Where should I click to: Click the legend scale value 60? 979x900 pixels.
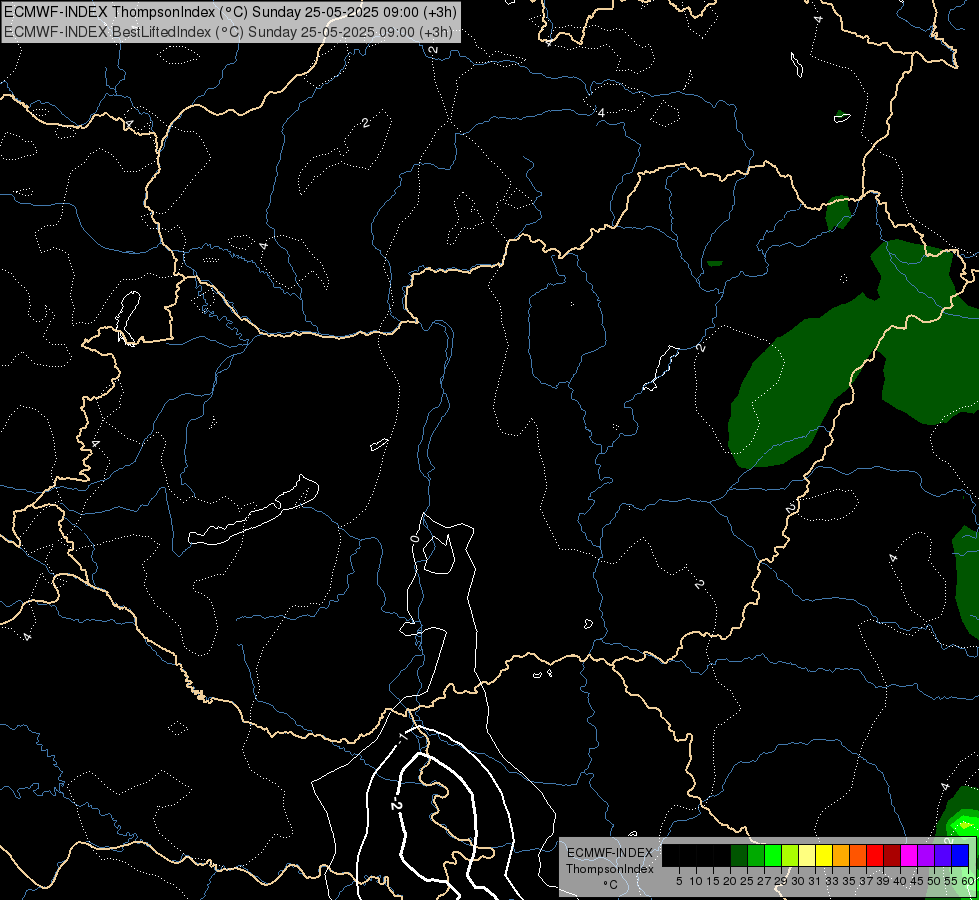968,881
